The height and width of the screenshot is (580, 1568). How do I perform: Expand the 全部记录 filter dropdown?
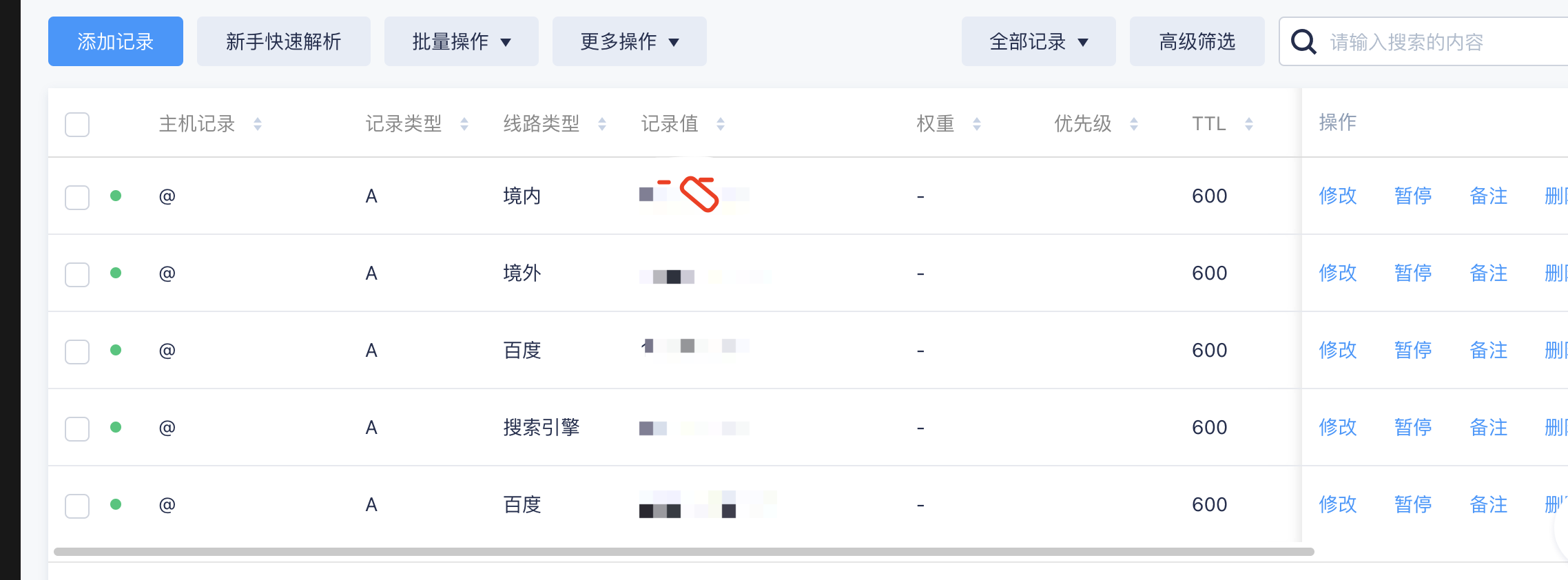pyautogui.click(x=1039, y=41)
